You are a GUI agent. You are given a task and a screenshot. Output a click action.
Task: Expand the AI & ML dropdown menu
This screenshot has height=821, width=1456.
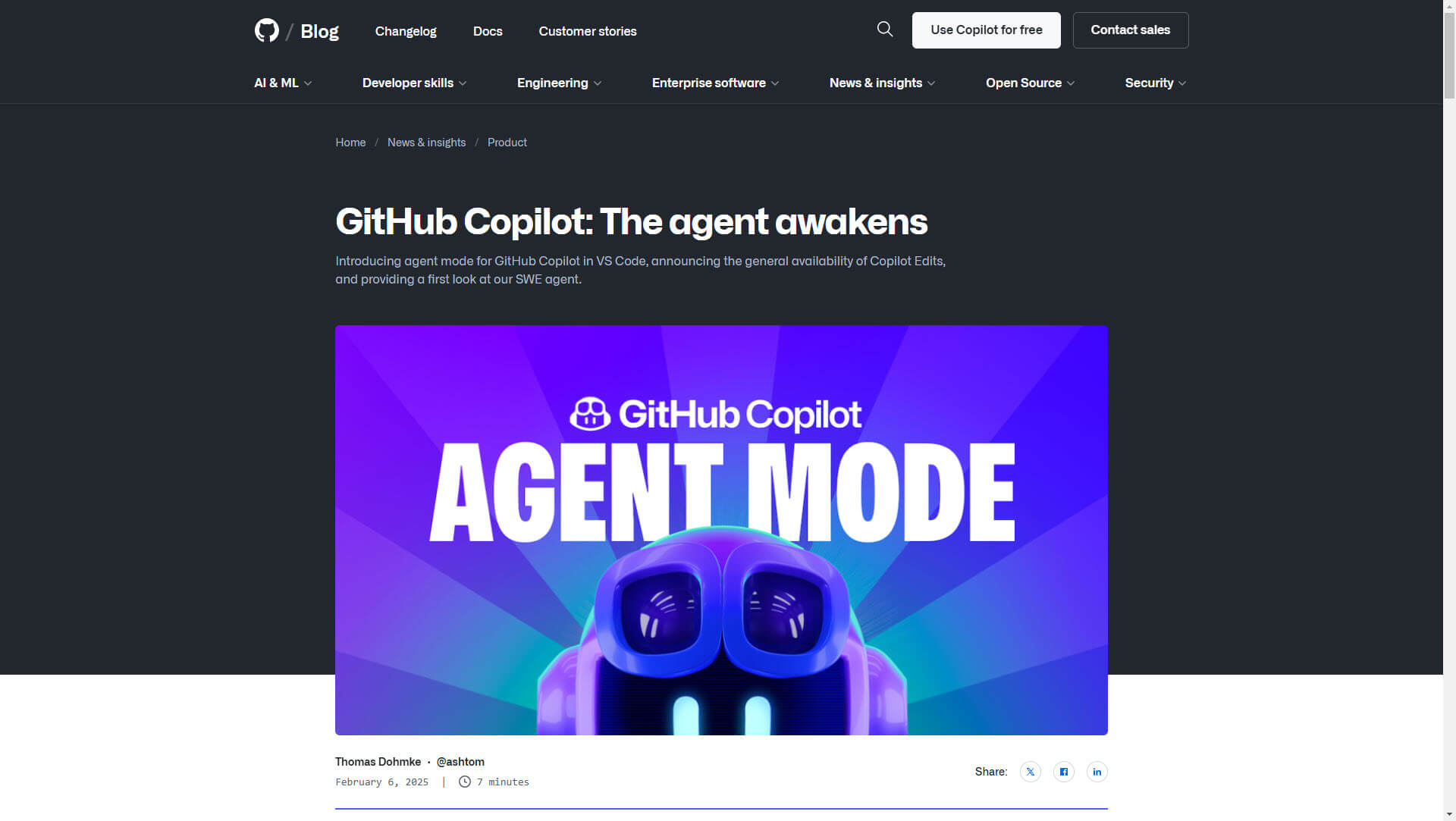282,83
